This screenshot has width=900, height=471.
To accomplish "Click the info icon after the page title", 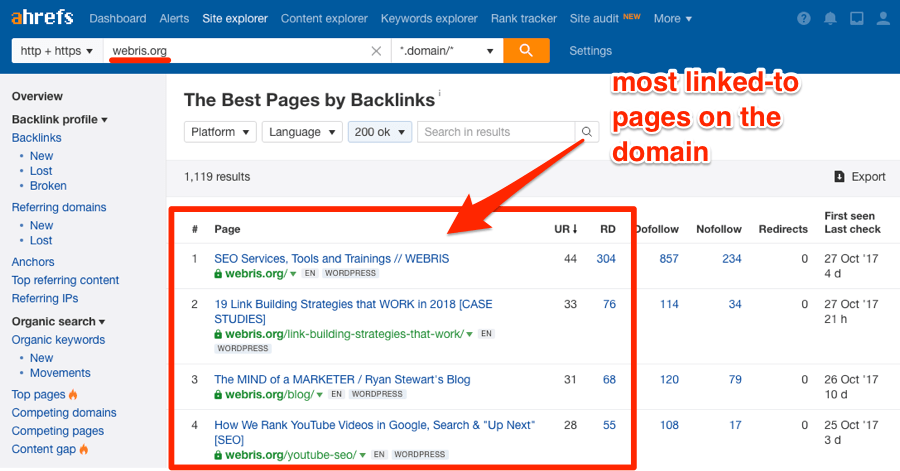I will coord(440,92).
